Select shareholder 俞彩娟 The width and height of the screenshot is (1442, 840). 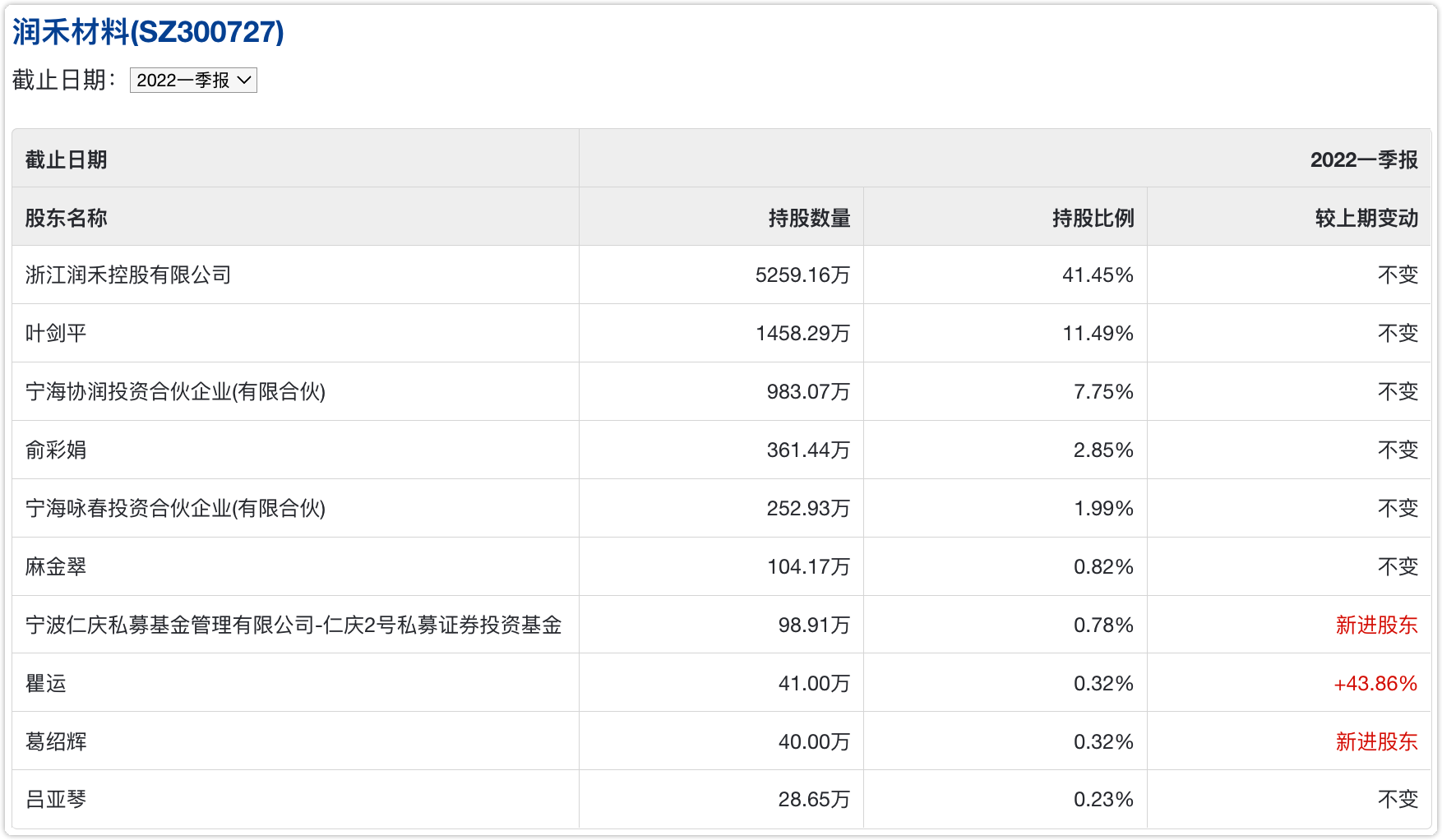[x=56, y=450]
